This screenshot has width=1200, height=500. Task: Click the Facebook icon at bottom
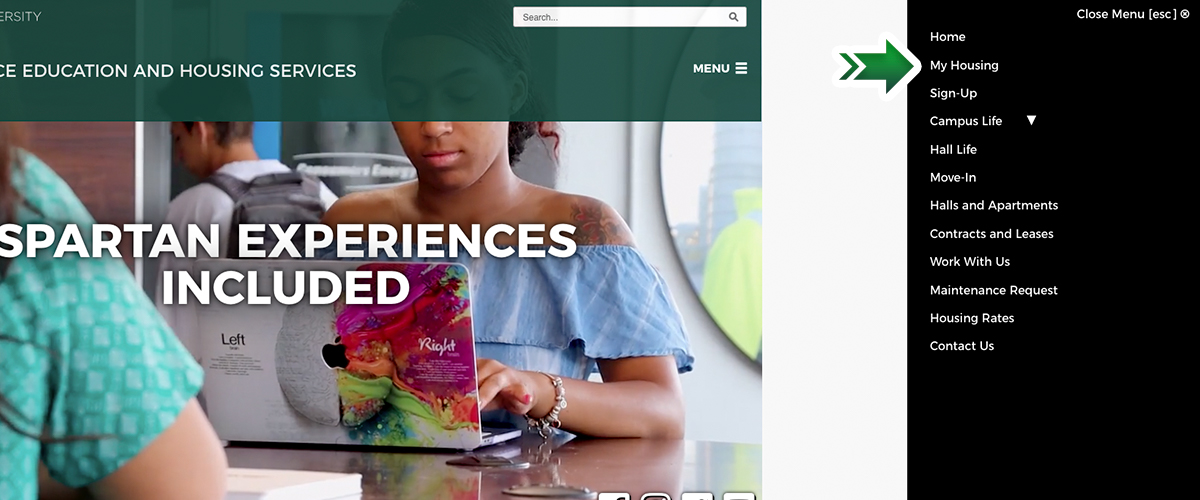614,496
